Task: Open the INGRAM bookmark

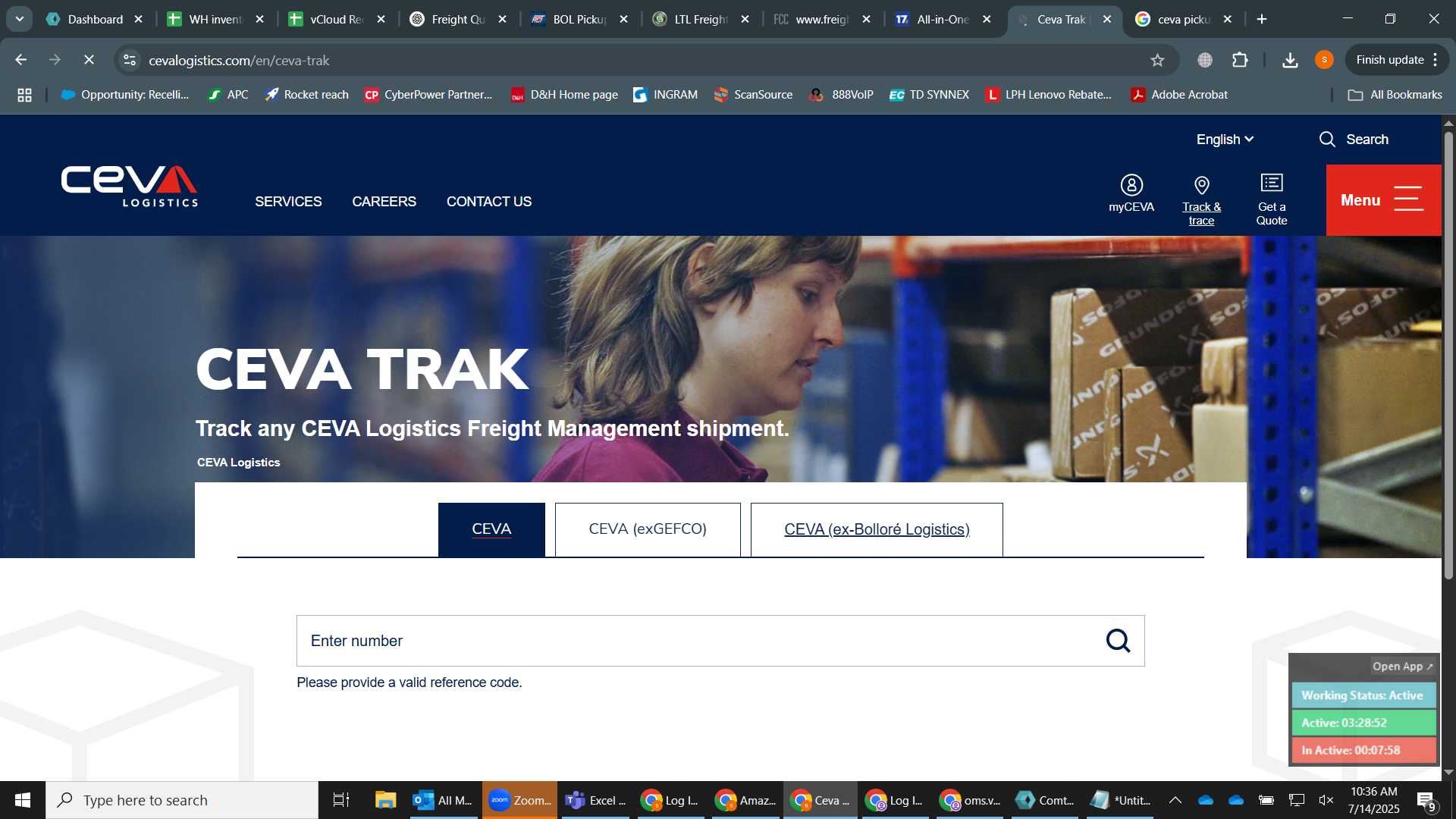Action: 665,95
